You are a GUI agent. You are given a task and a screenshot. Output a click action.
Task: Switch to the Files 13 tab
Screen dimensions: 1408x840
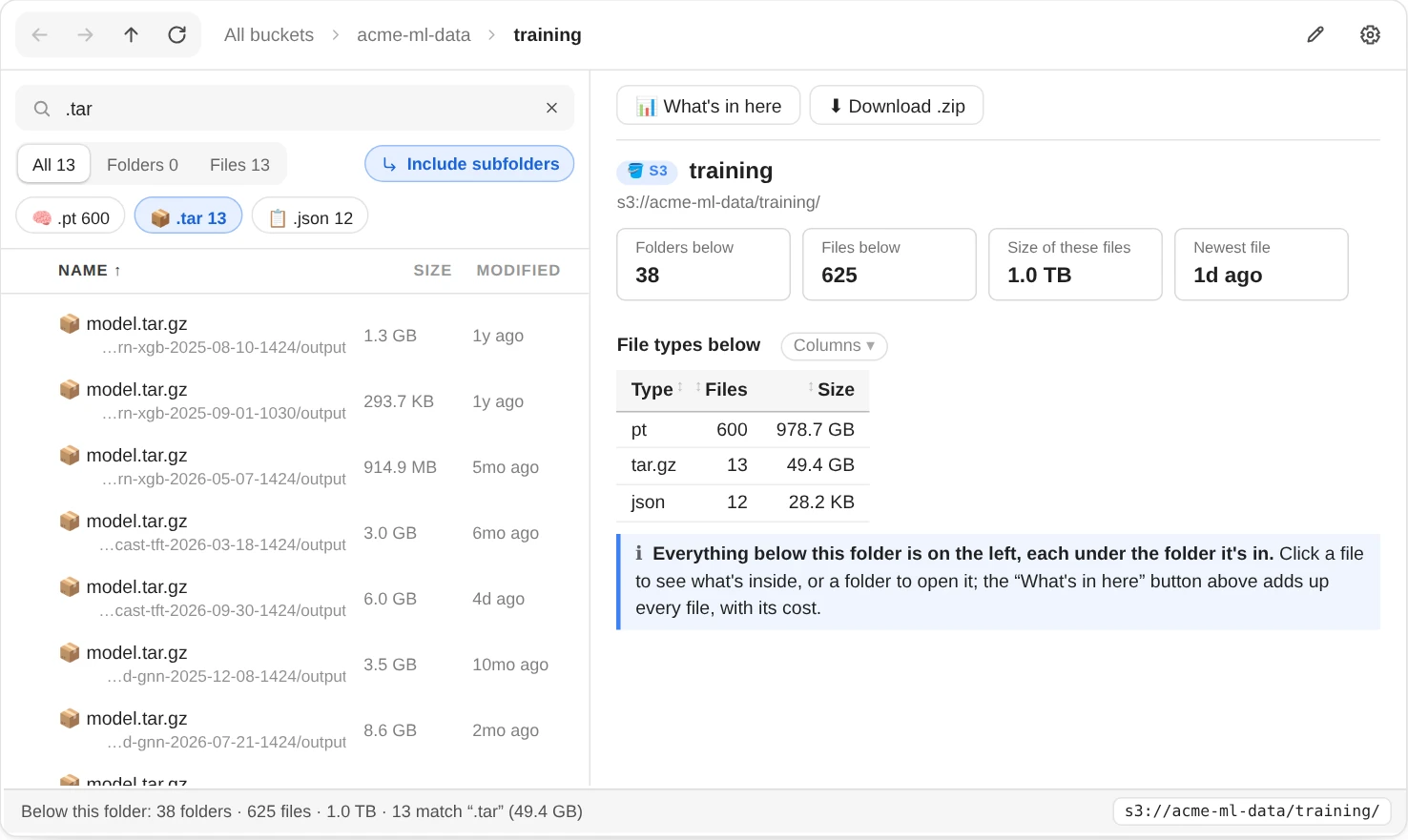(x=239, y=165)
